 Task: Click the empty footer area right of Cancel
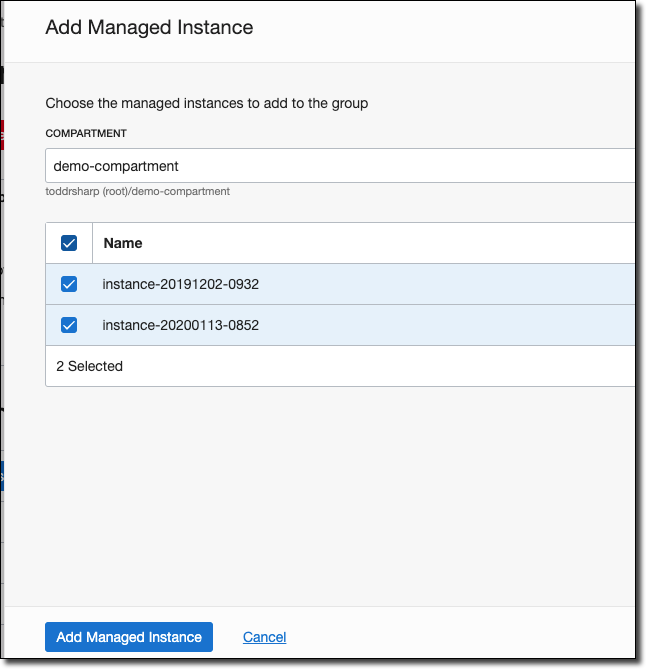460,637
